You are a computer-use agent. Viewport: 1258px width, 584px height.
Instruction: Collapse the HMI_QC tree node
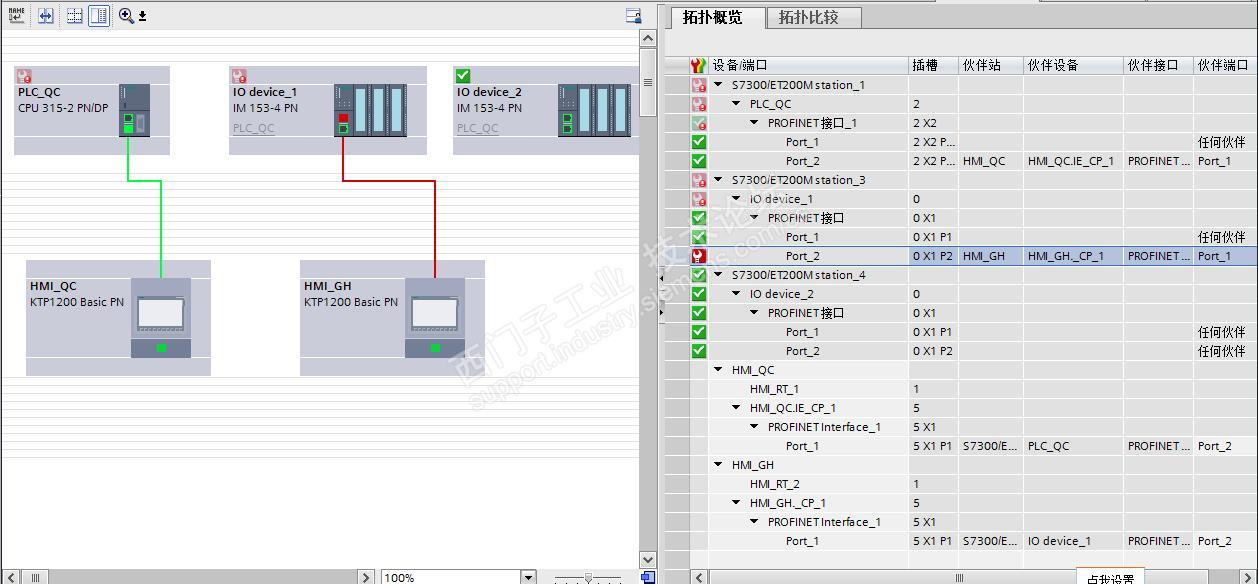[x=718, y=370]
